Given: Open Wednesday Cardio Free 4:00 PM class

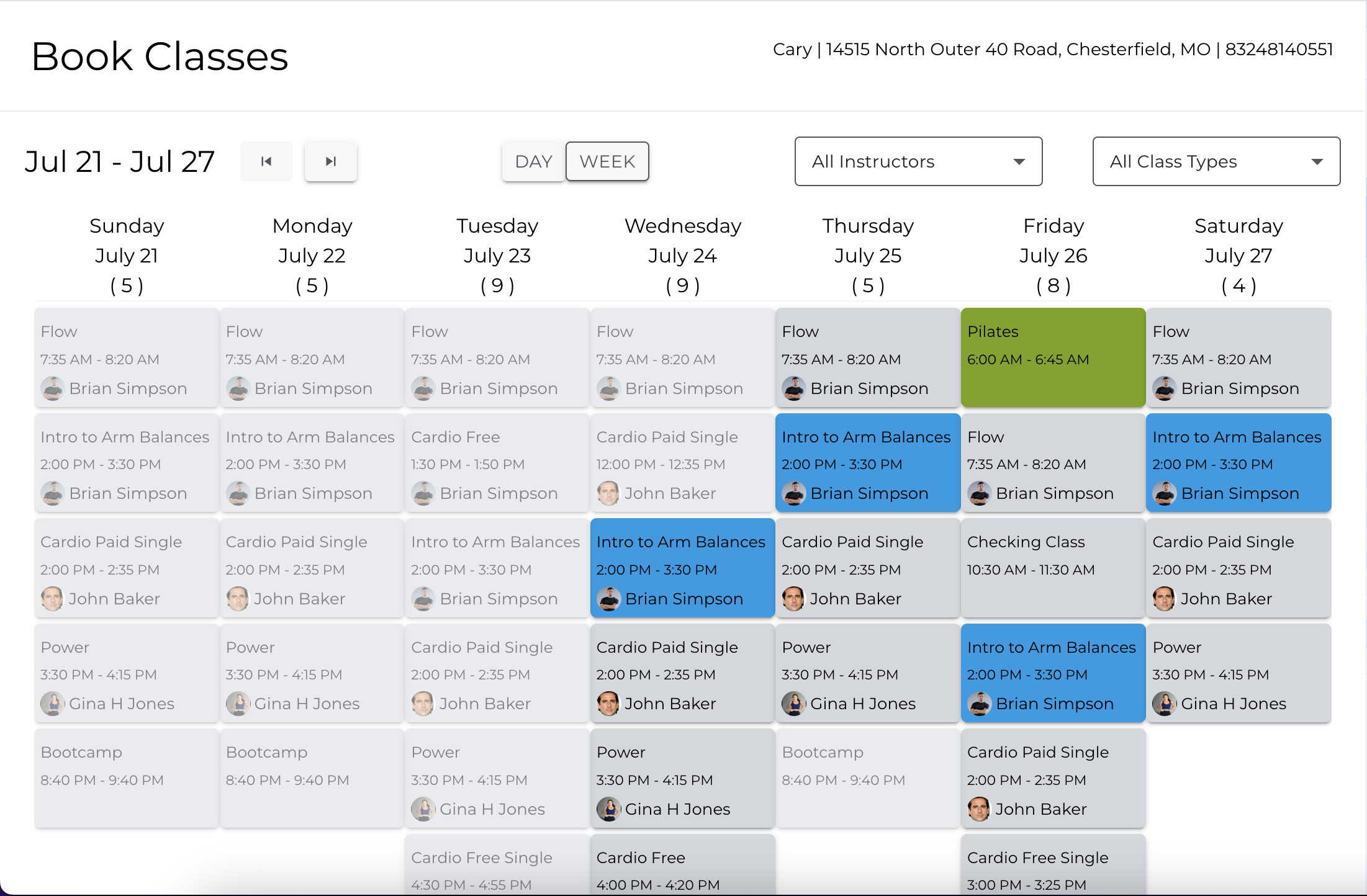Looking at the screenshot, I should point(683,865).
